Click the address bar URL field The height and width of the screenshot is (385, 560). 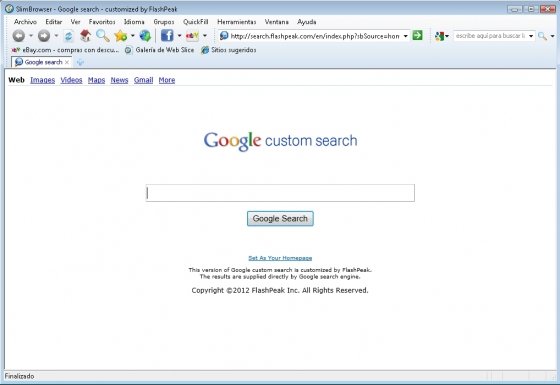pyautogui.click(x=315, y=36)
